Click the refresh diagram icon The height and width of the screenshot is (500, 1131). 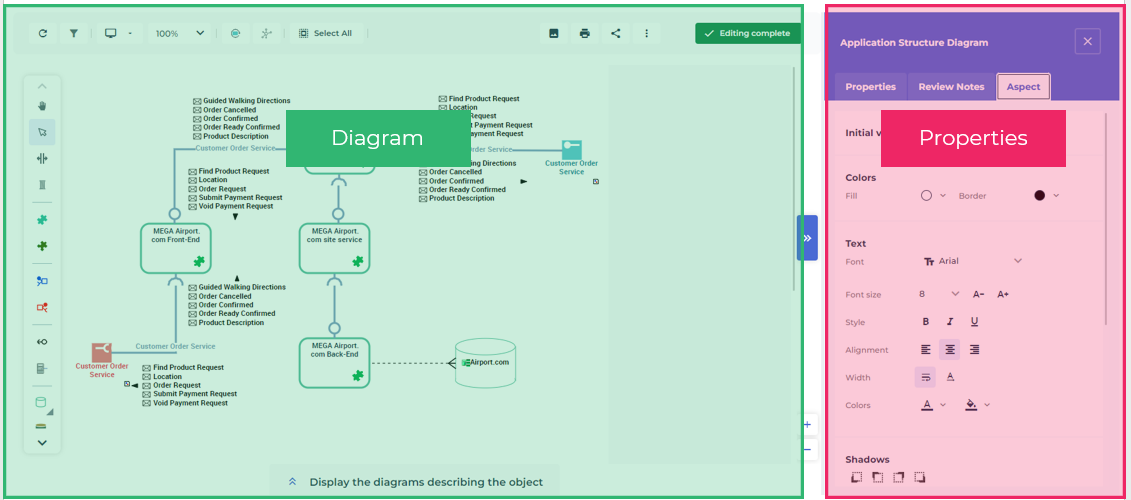point(43,33)
